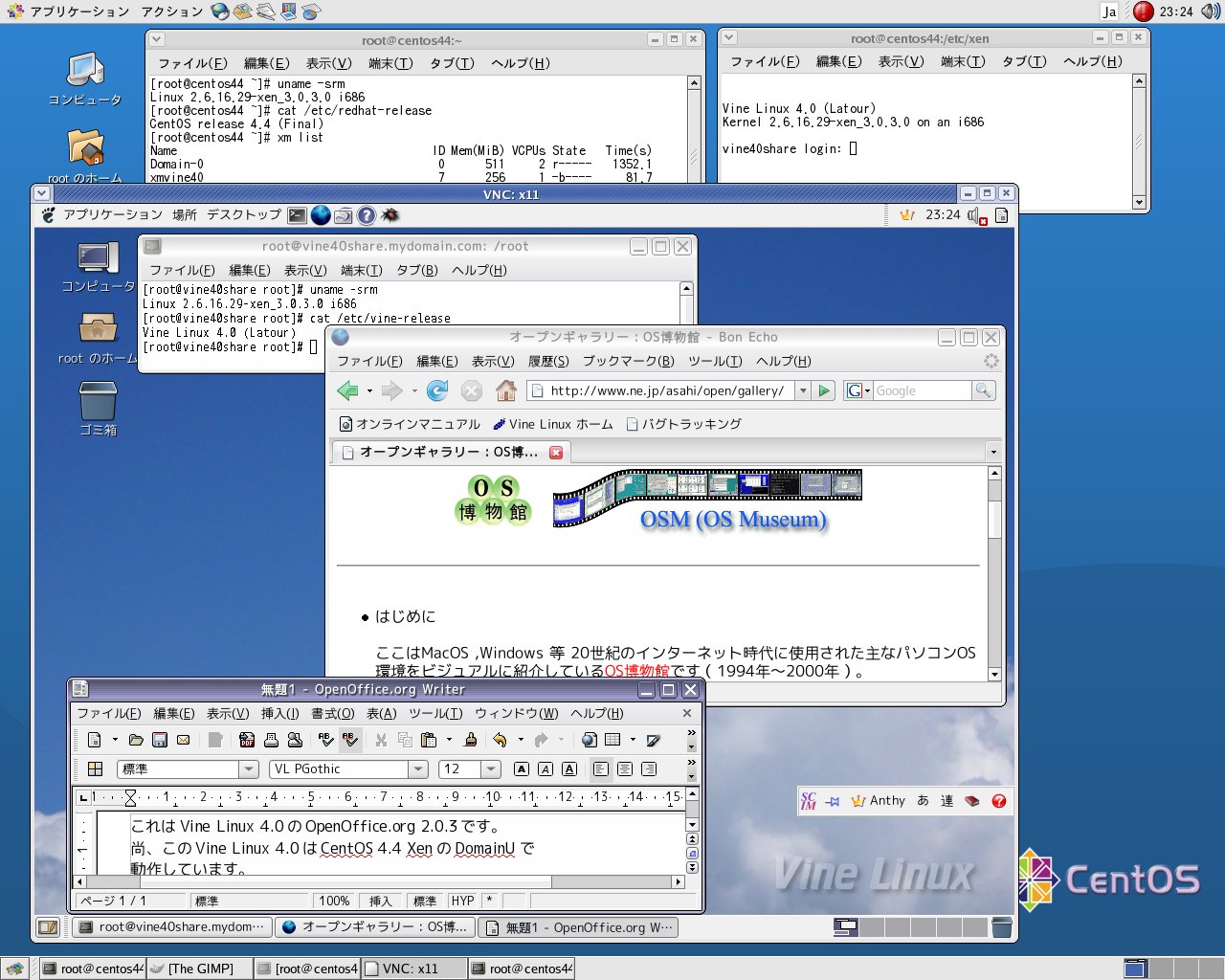Click the Reload icon in Bon Echo browser

(x=437, y=390)
